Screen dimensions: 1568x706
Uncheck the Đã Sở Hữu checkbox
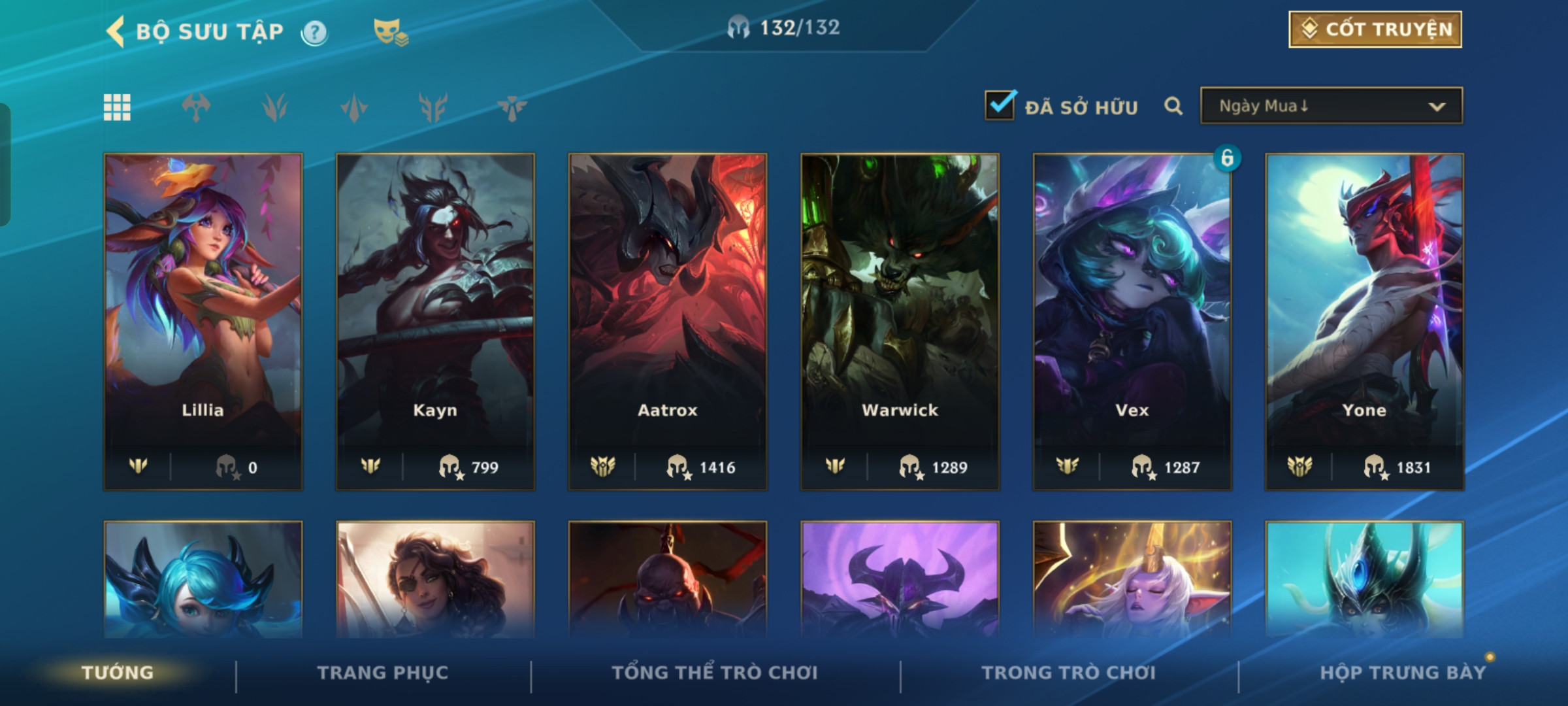click(1000, 105)
